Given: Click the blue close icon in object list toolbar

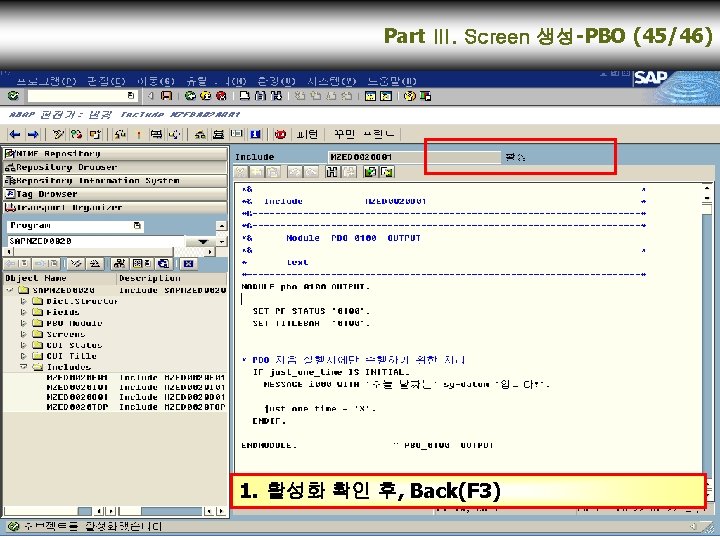Looking at the screenshot, I should coord(188,264).
